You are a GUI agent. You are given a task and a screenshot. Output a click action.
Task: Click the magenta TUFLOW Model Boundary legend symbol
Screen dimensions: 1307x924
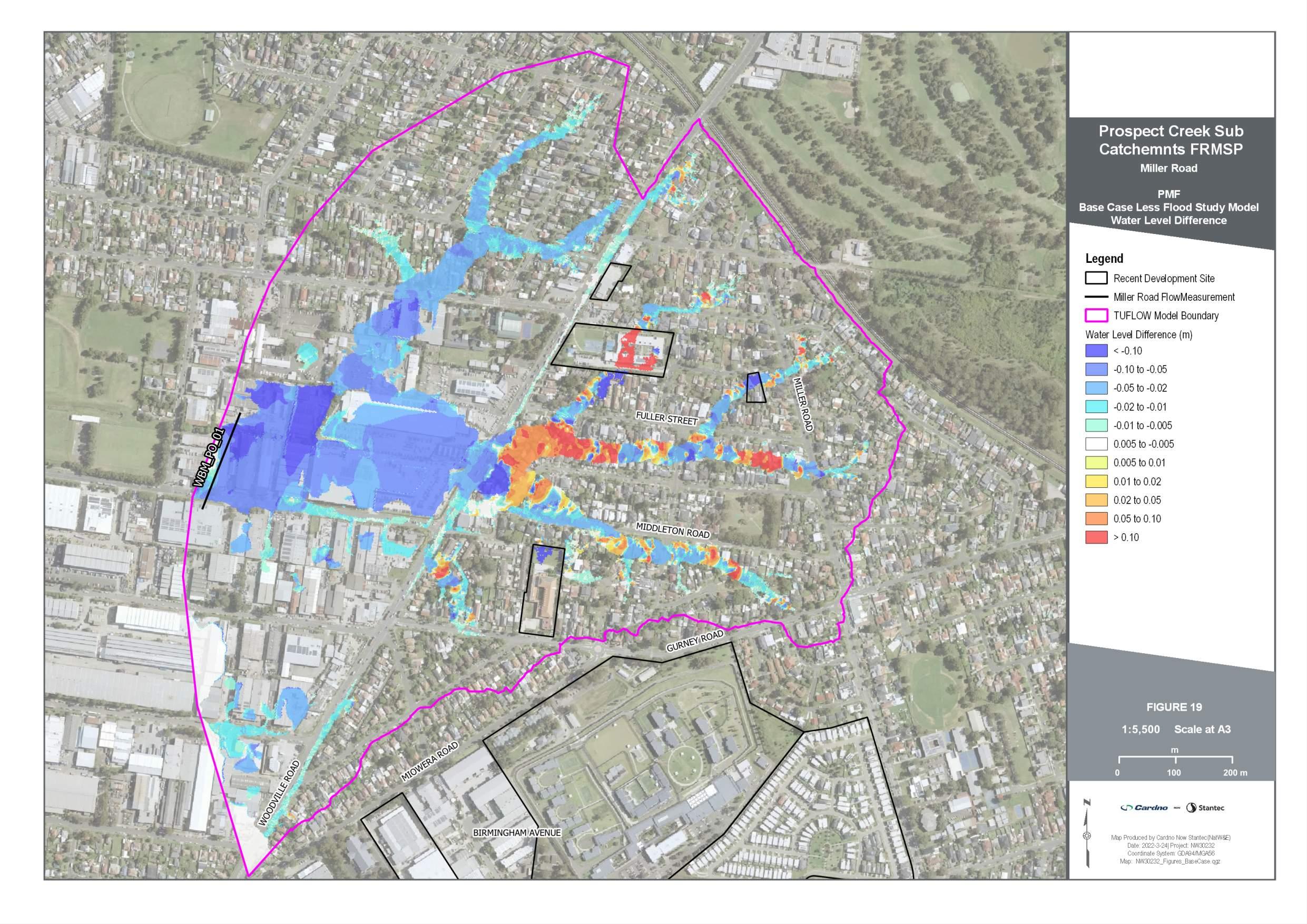[1096, 316]
